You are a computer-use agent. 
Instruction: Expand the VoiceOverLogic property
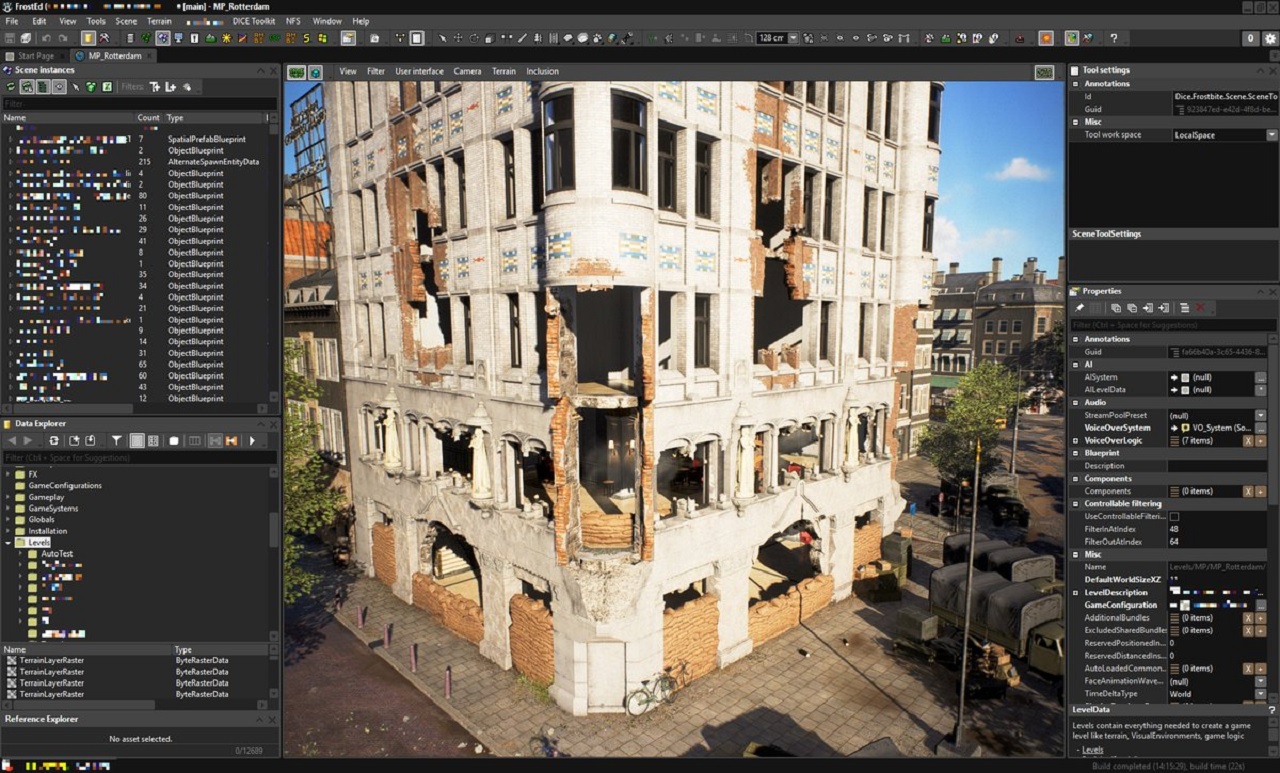tap(1076, 440)
